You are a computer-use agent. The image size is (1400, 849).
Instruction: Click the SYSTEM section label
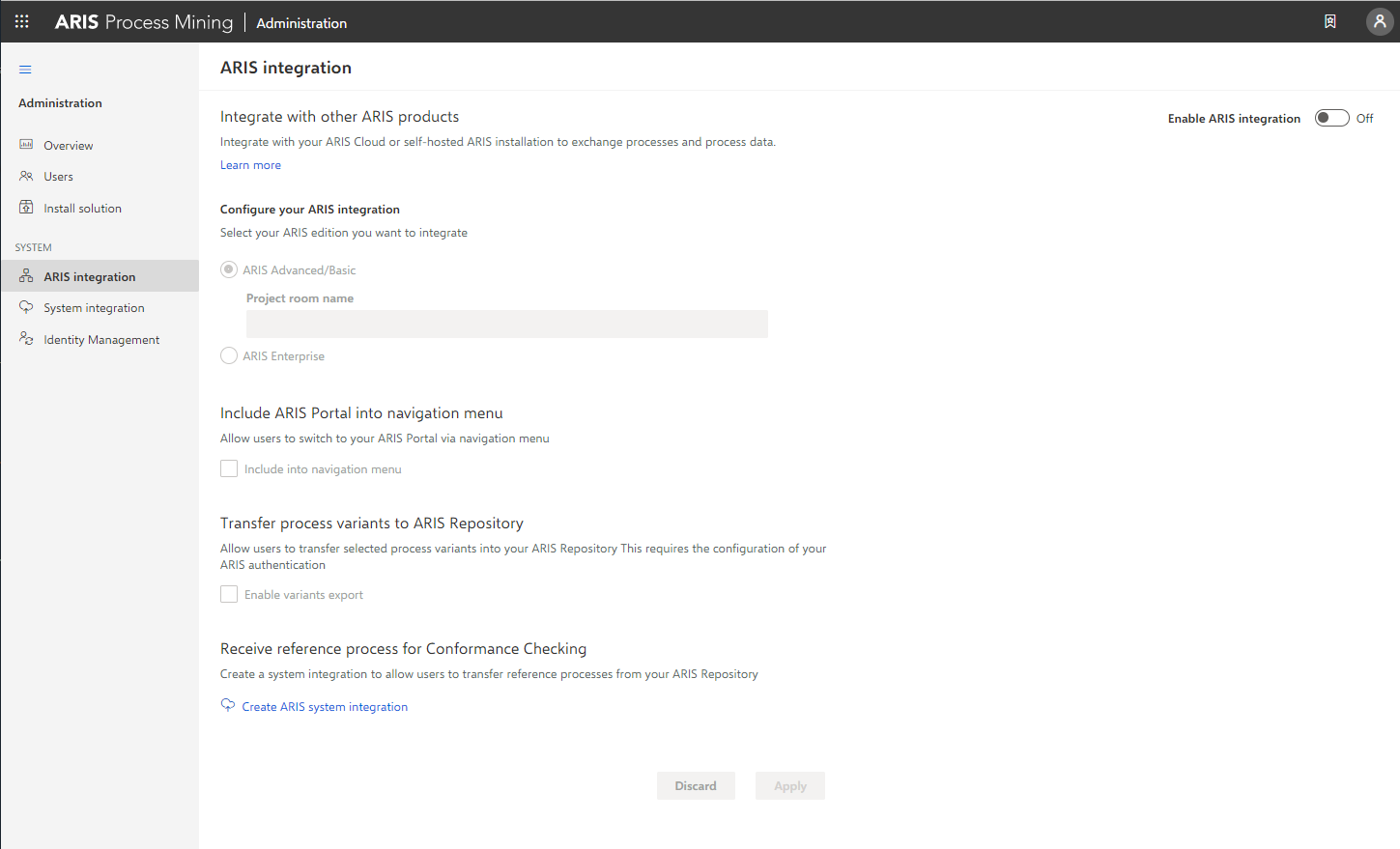pyautogui.click(x=34, y=247)
